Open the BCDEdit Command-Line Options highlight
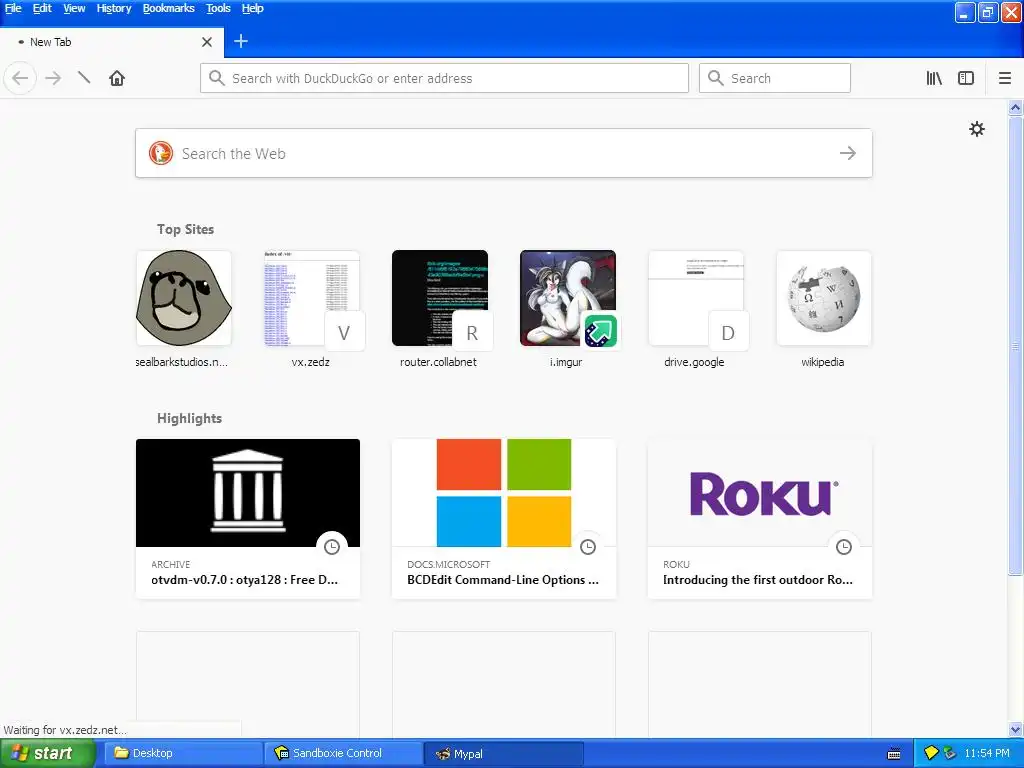The image size is (1024, 768). (504, 519)
